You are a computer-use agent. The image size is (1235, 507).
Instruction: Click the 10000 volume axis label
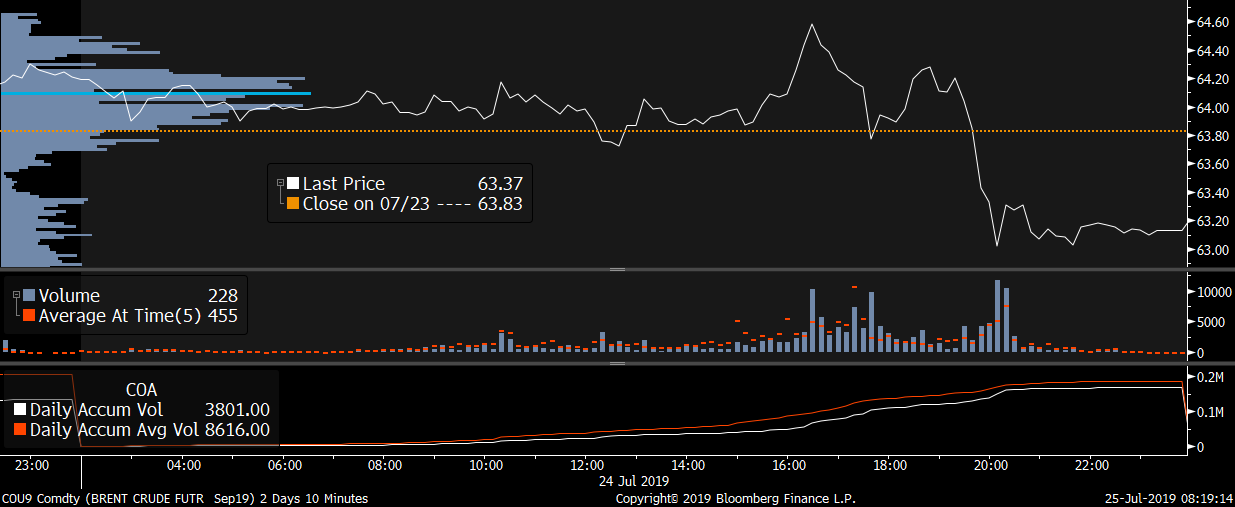(1214, 292)
